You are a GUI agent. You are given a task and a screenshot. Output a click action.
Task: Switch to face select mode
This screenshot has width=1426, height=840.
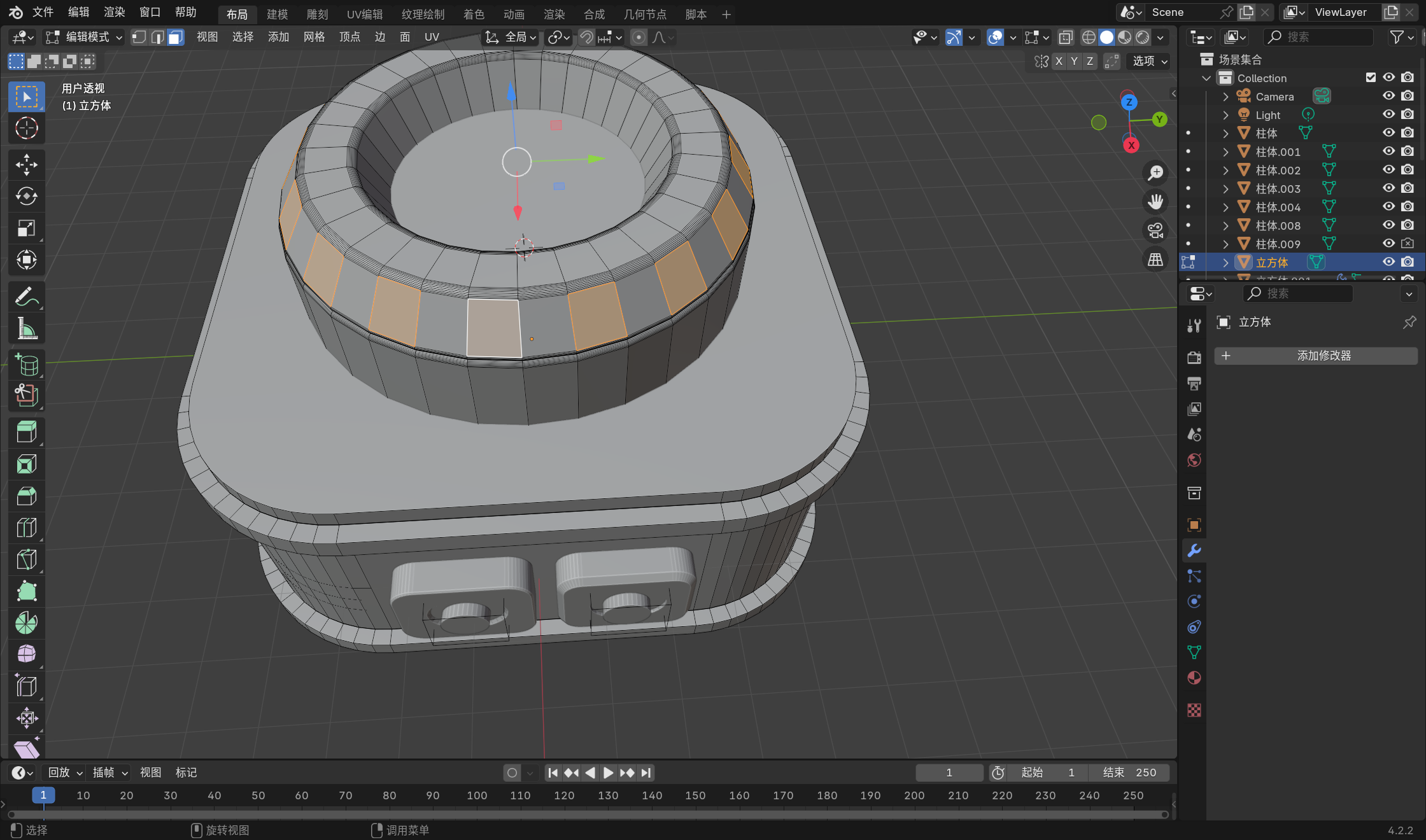[x=175, y=38]
